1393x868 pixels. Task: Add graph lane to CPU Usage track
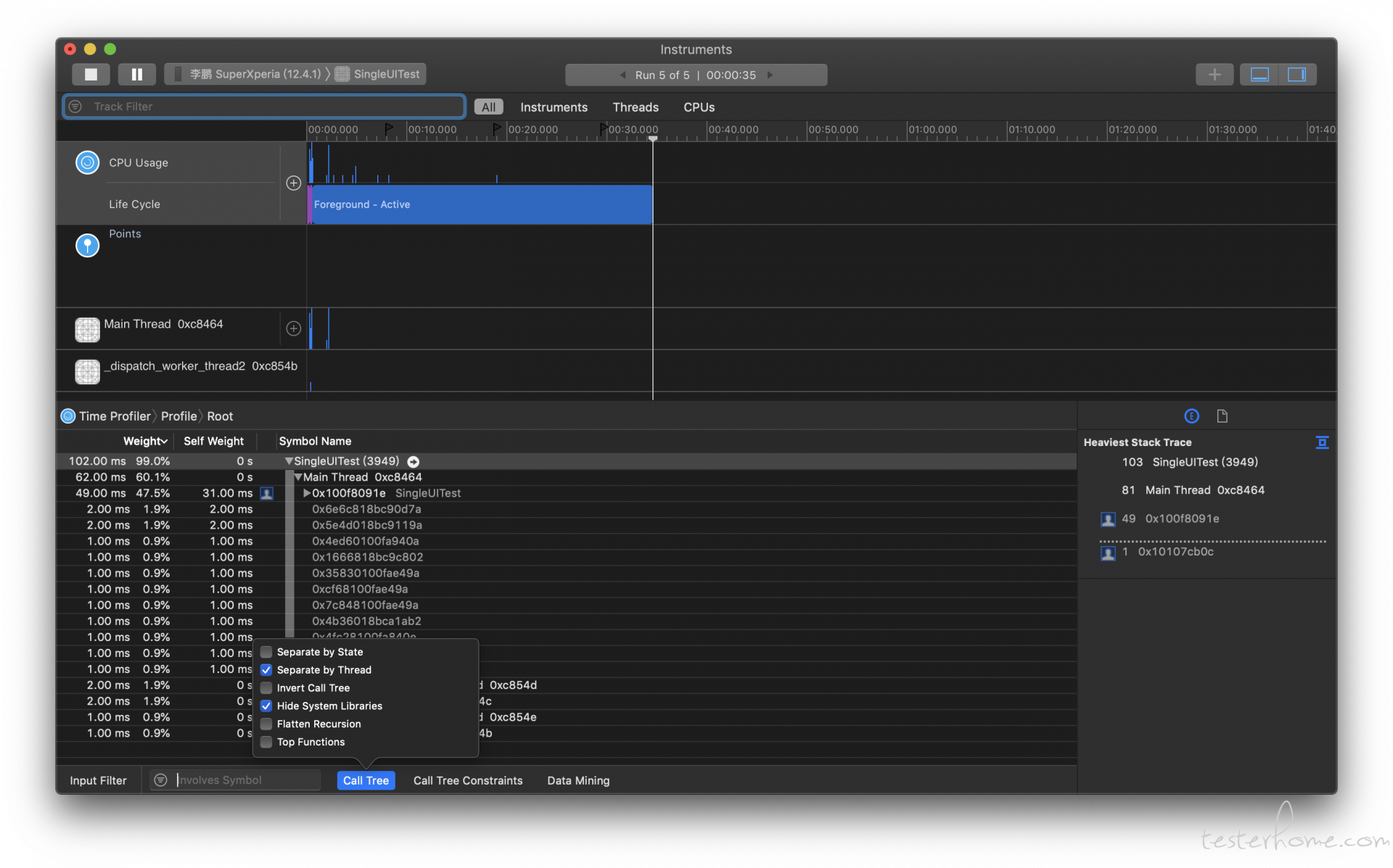point(293,183)
